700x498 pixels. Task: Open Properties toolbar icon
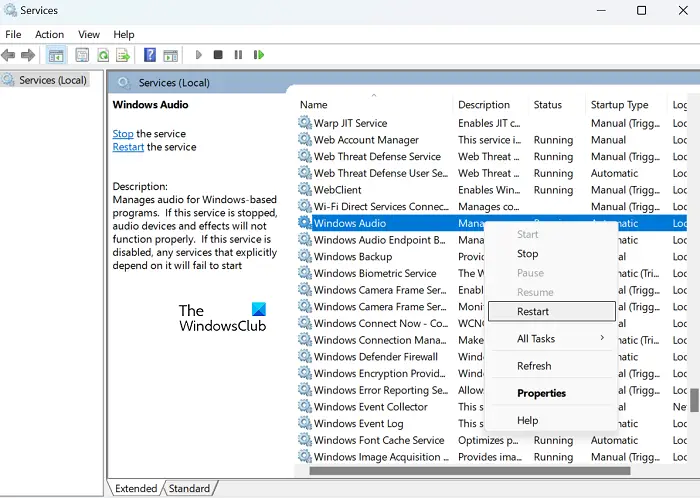(x=82, y=55)
